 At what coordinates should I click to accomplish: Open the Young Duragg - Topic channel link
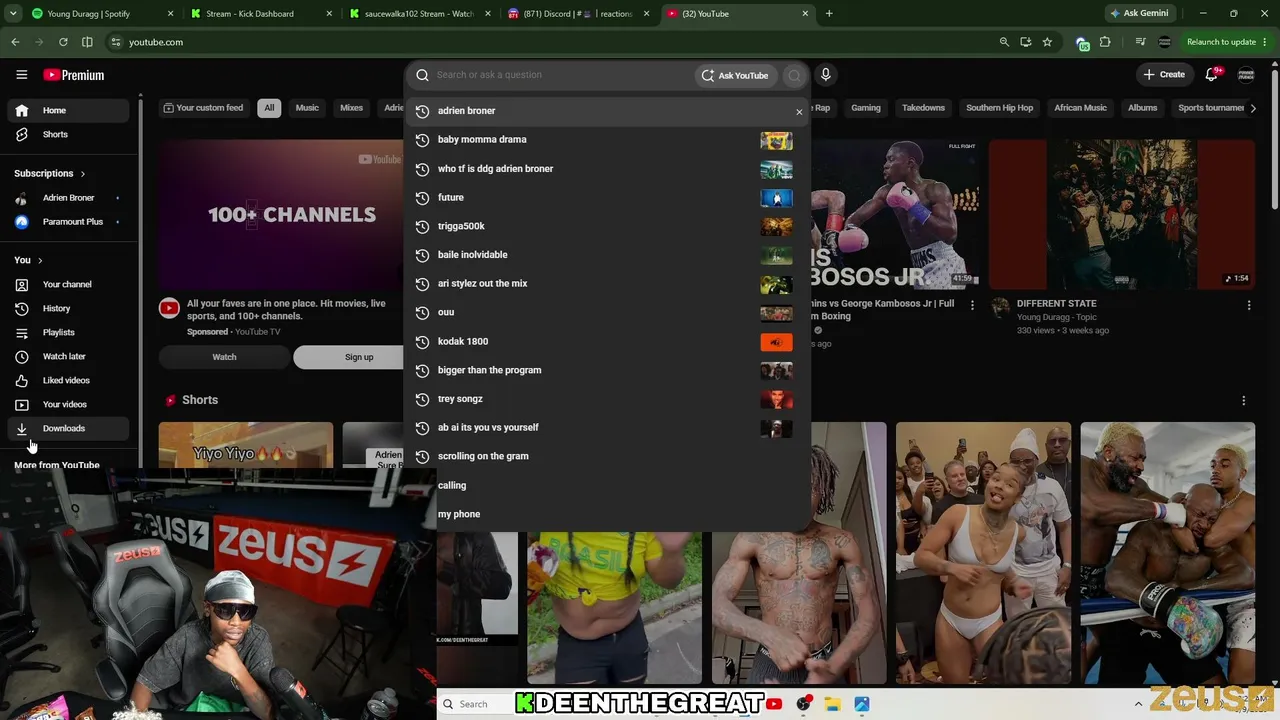coord(1057,317)
